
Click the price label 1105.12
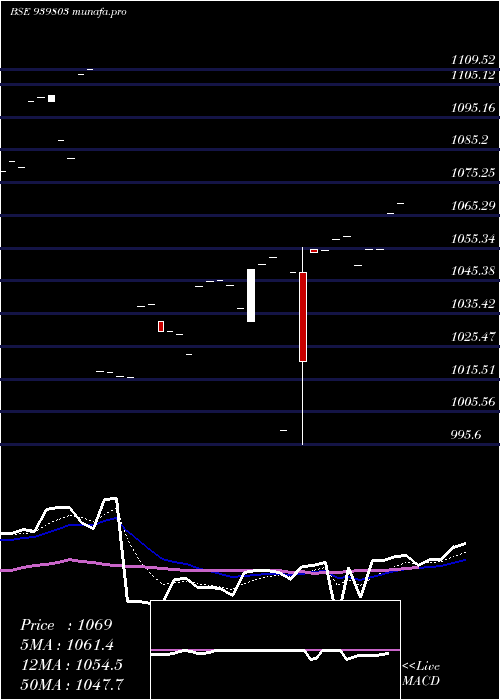point(473,75)
